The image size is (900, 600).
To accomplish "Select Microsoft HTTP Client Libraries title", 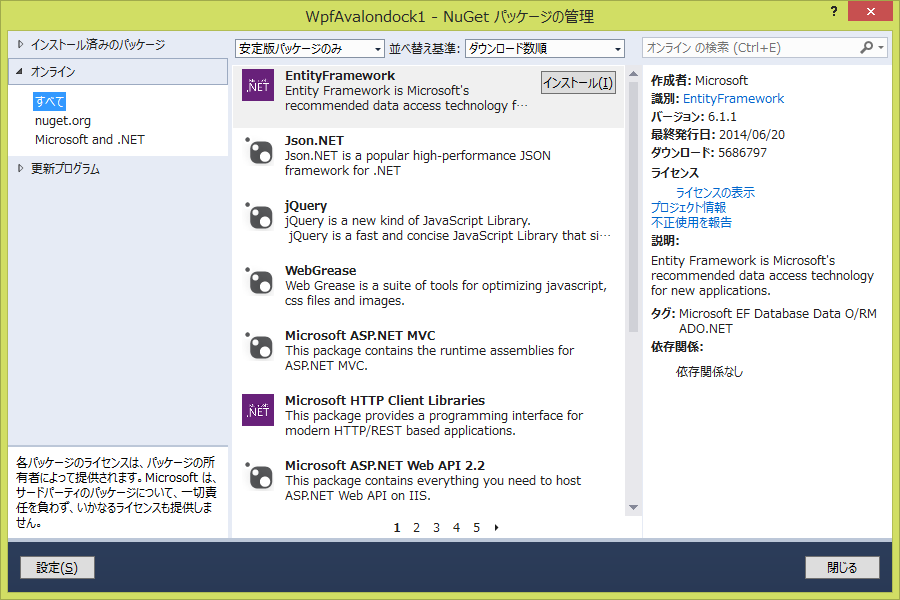I will point(385,400).
